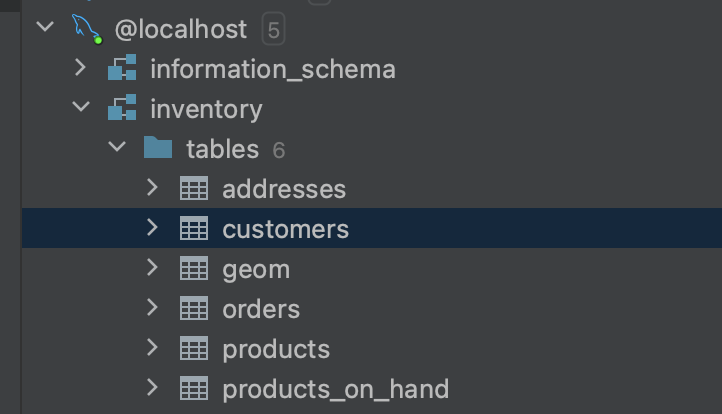Image resolution: width=722 pixels, height=414 pixels.
Task: Collapse the @localhost data source node
Action: tap(45, 28)
